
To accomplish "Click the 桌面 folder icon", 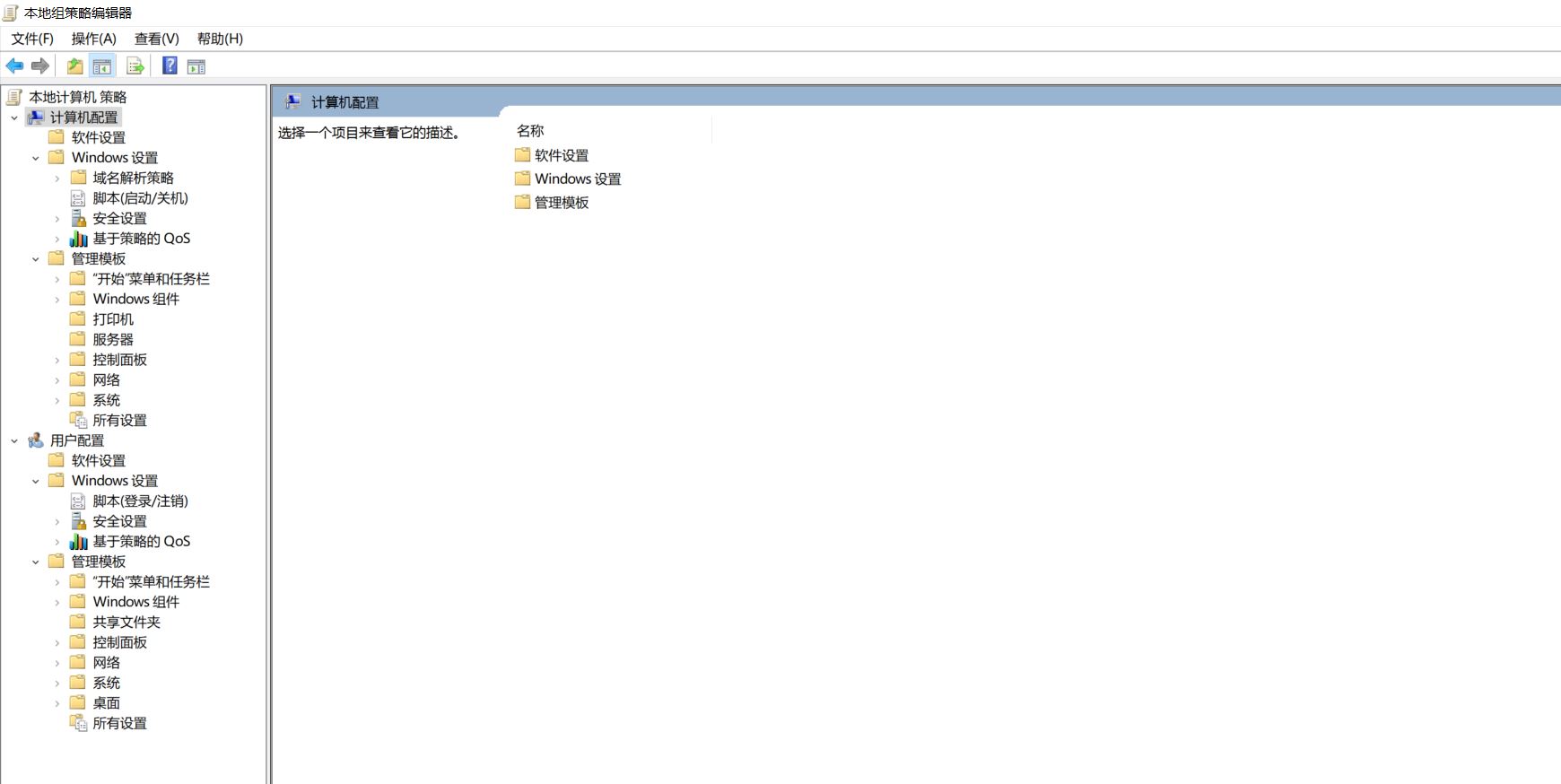I will [x=78, y=702].
